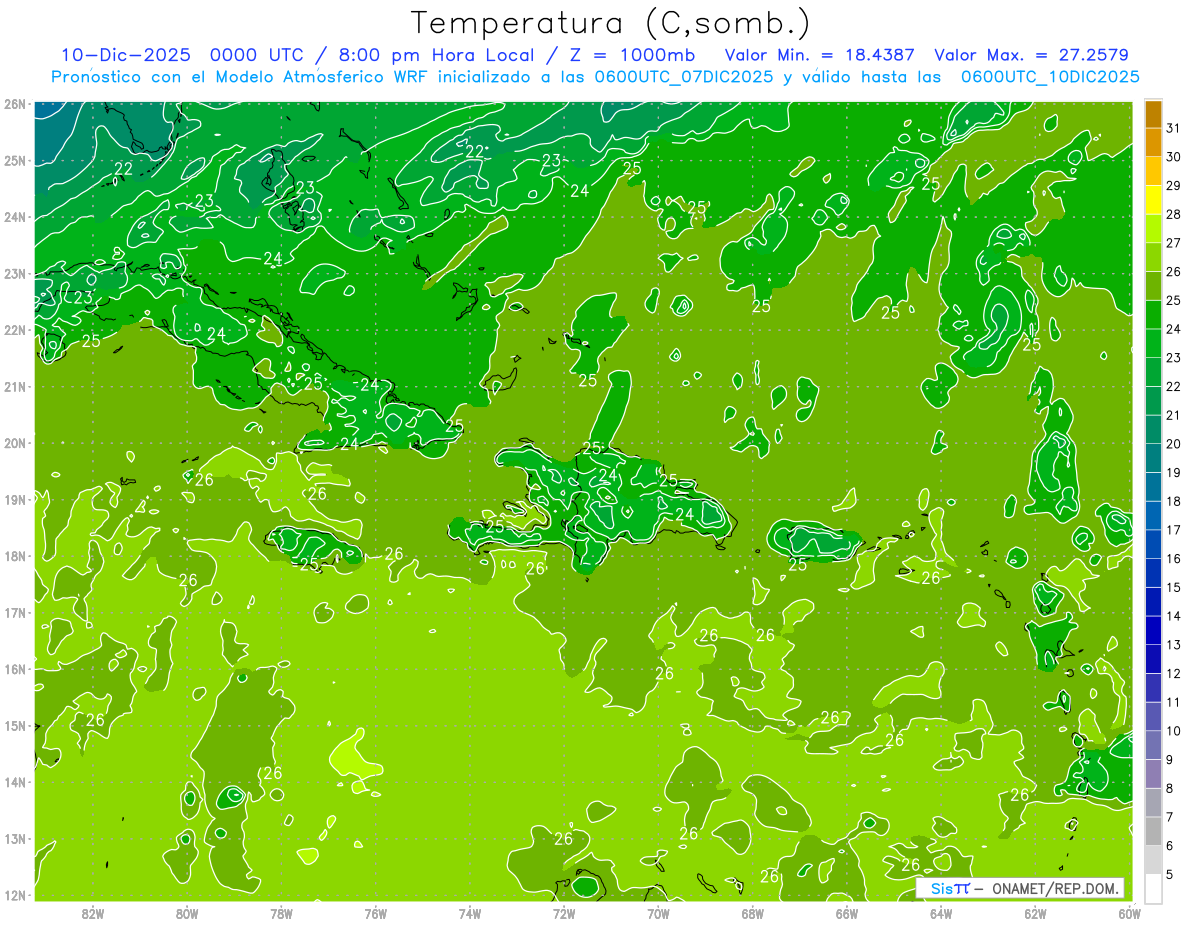Screen dimensions: 1200x927
Task: Click the color scale label '13'
Action: tap(1173, 644)
